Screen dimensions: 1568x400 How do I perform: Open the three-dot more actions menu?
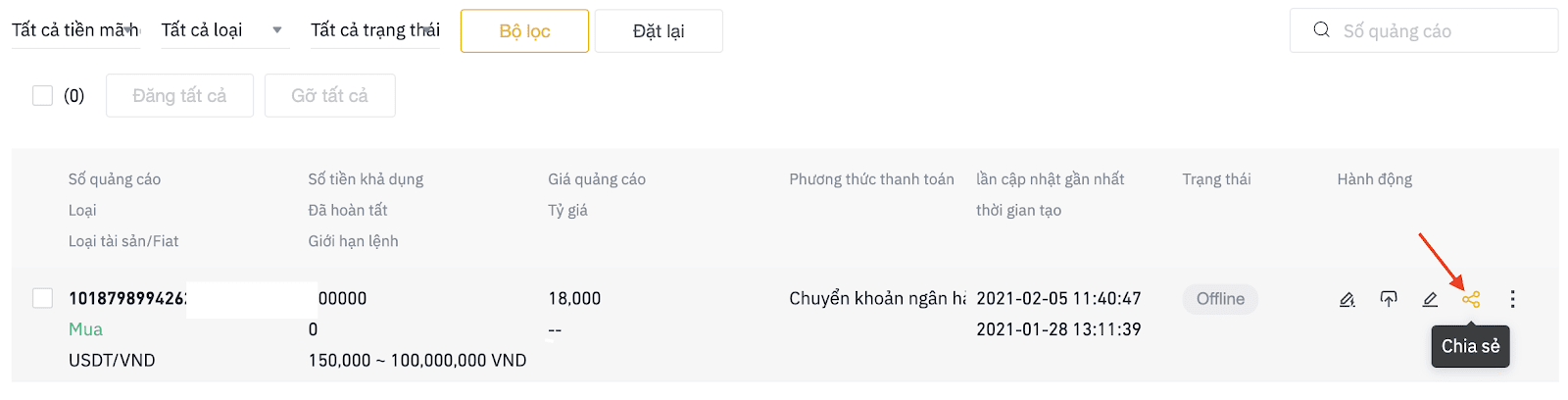tap(1512, 299)
